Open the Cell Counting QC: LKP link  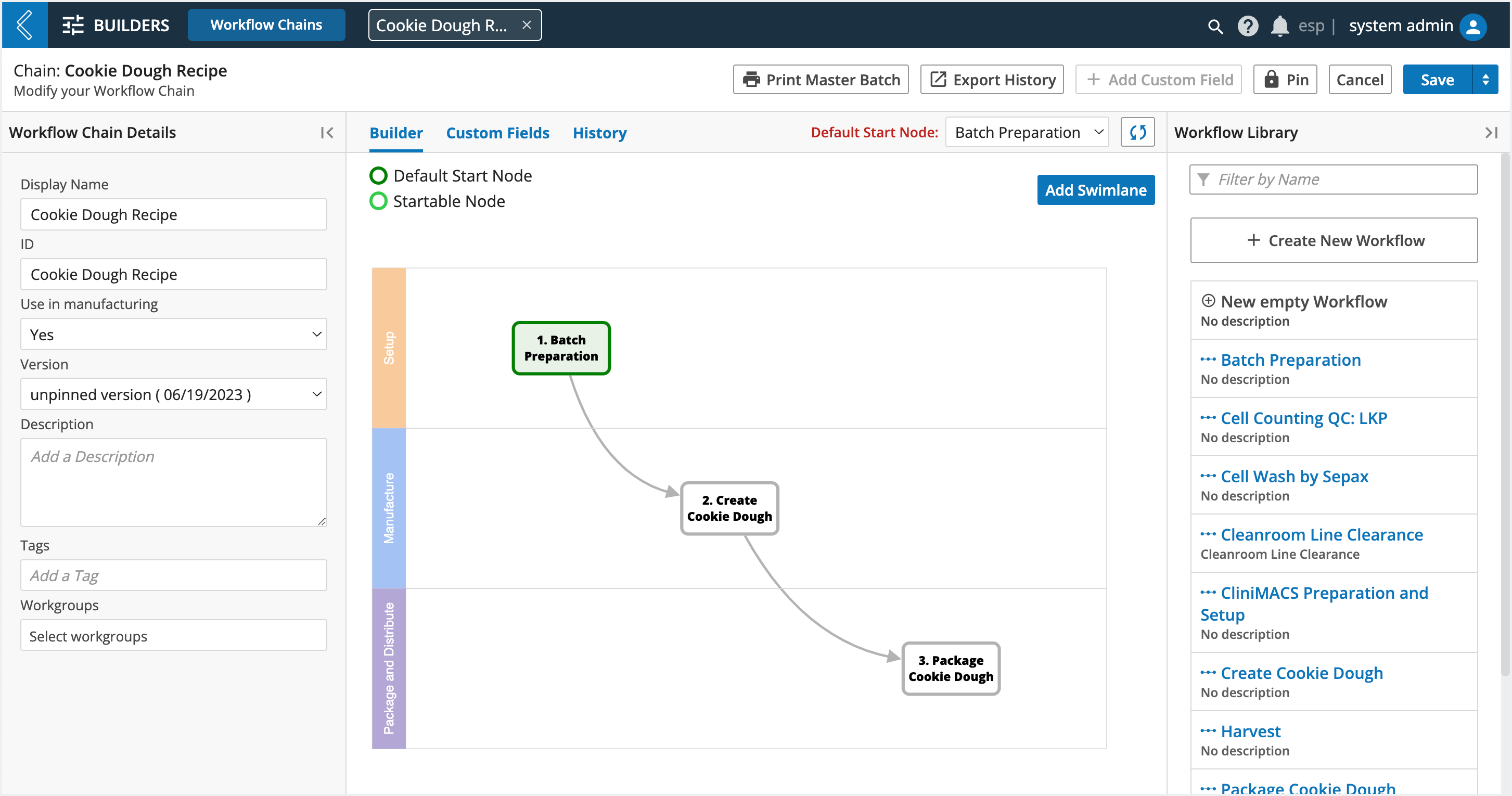click(1304, 418)
